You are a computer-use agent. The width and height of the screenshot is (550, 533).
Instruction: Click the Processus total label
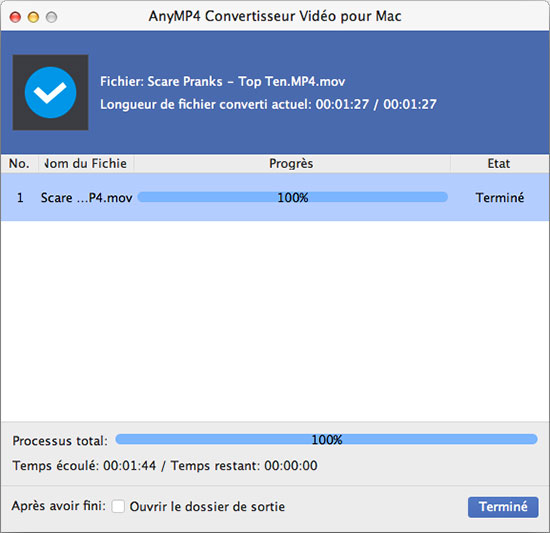point(60,441)
